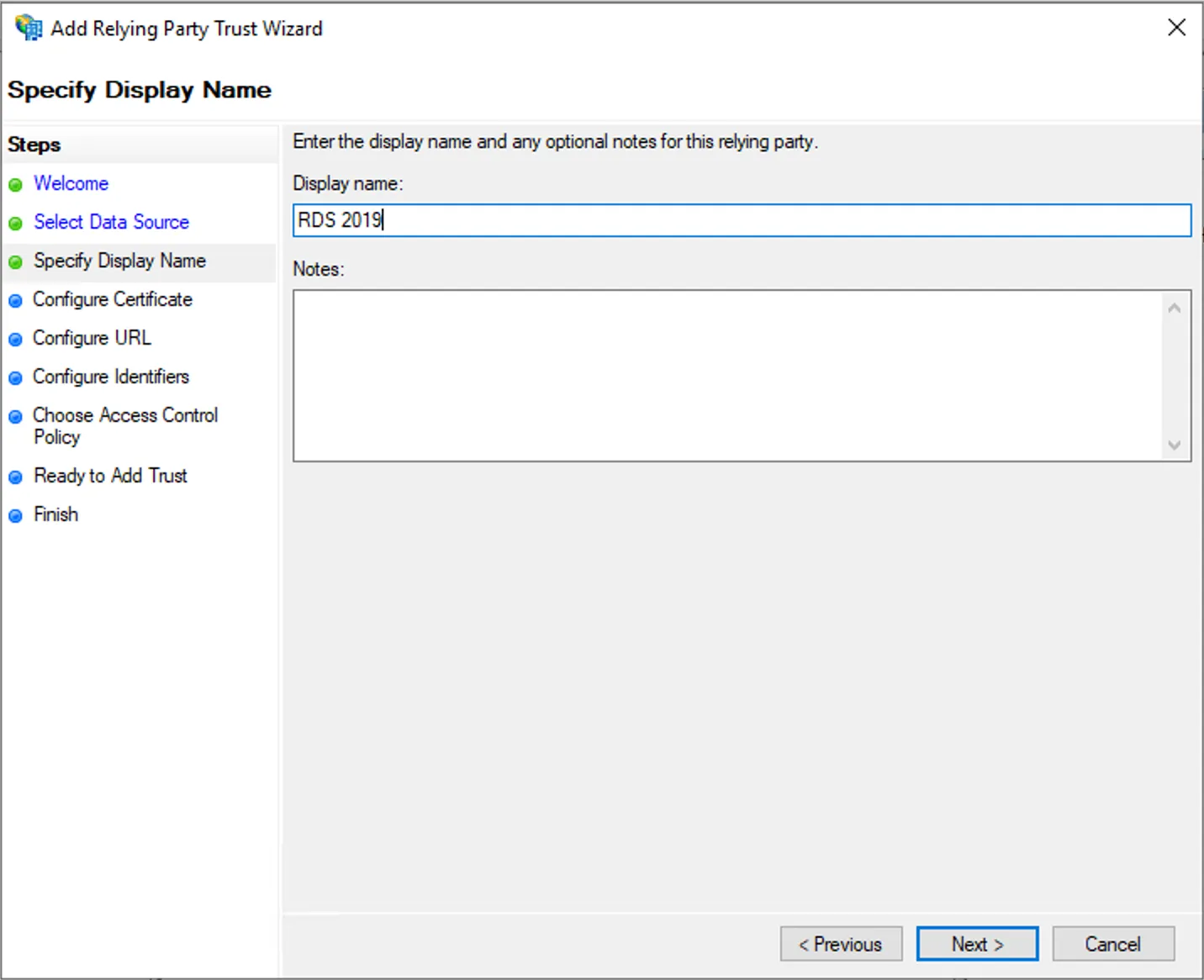Click inside the Notes text area
Screen dimensions: 1204x980
pos(728,376)
